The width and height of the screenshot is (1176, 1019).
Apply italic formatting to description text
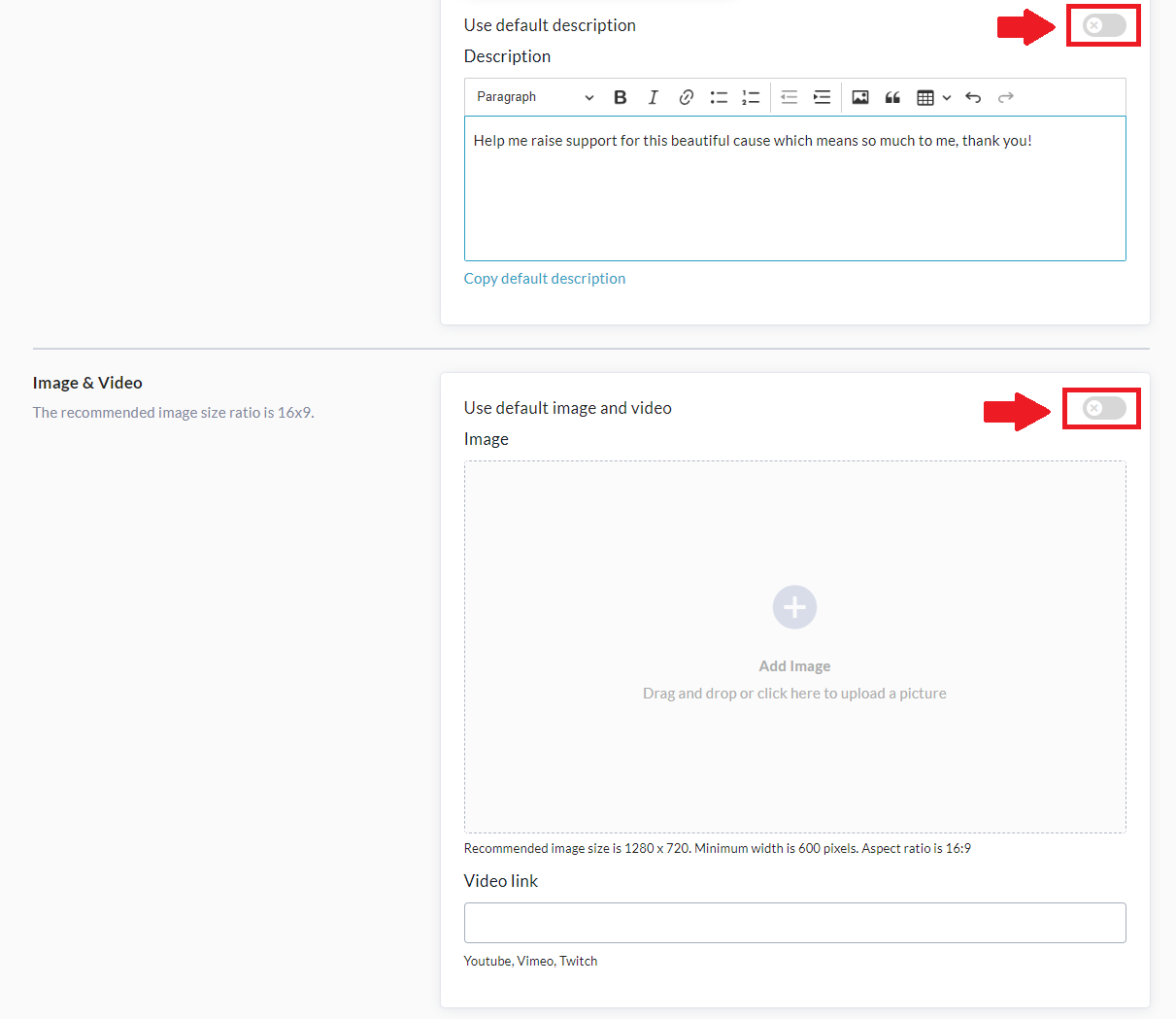point(653,97)
